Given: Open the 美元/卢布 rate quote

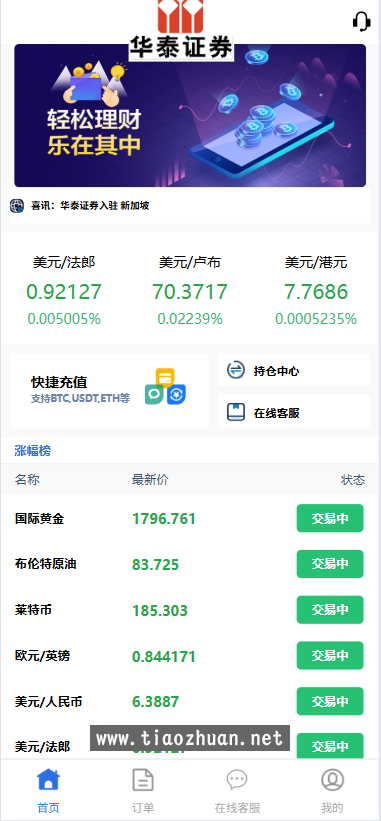Looking at the screenshot, I should click(190, 290).
